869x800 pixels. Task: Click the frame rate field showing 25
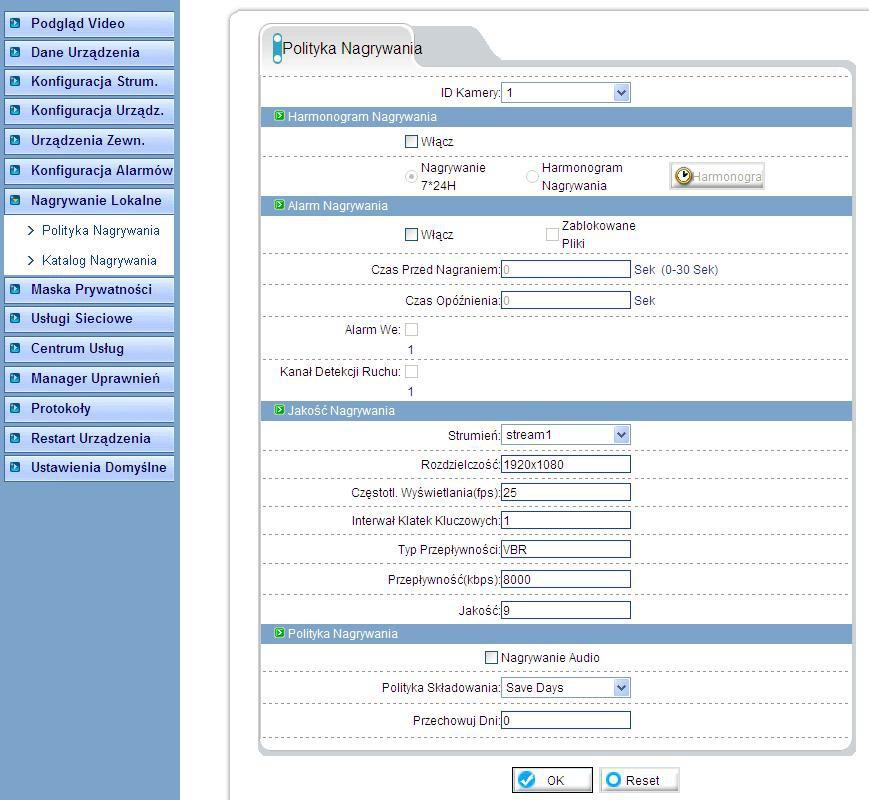tap(565, 492)
